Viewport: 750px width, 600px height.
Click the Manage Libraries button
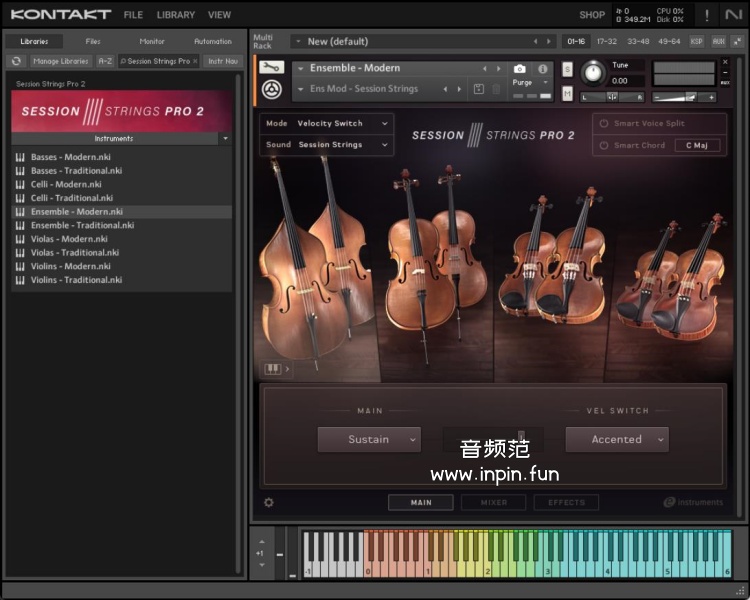[60, 61]
